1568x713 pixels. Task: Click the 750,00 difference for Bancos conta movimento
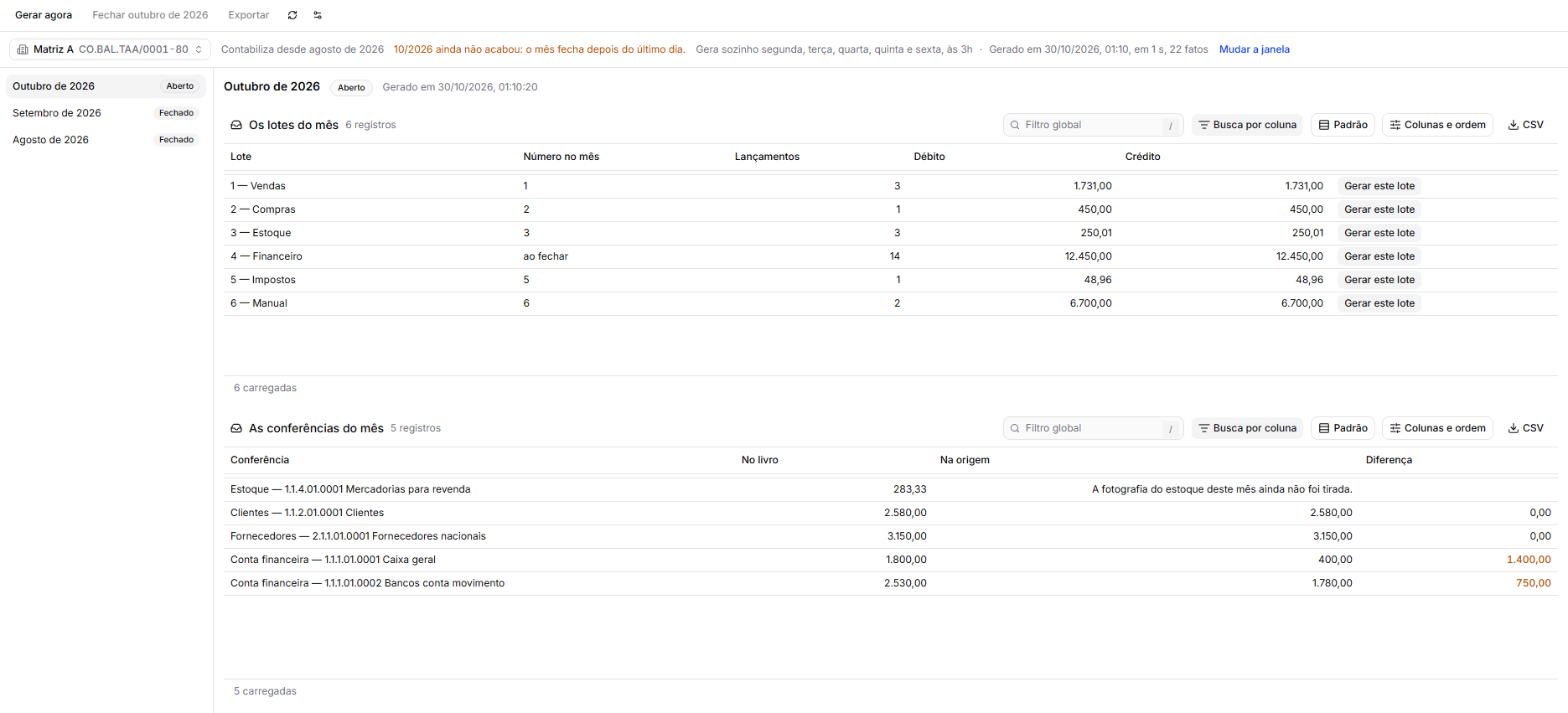[1533, 583]
